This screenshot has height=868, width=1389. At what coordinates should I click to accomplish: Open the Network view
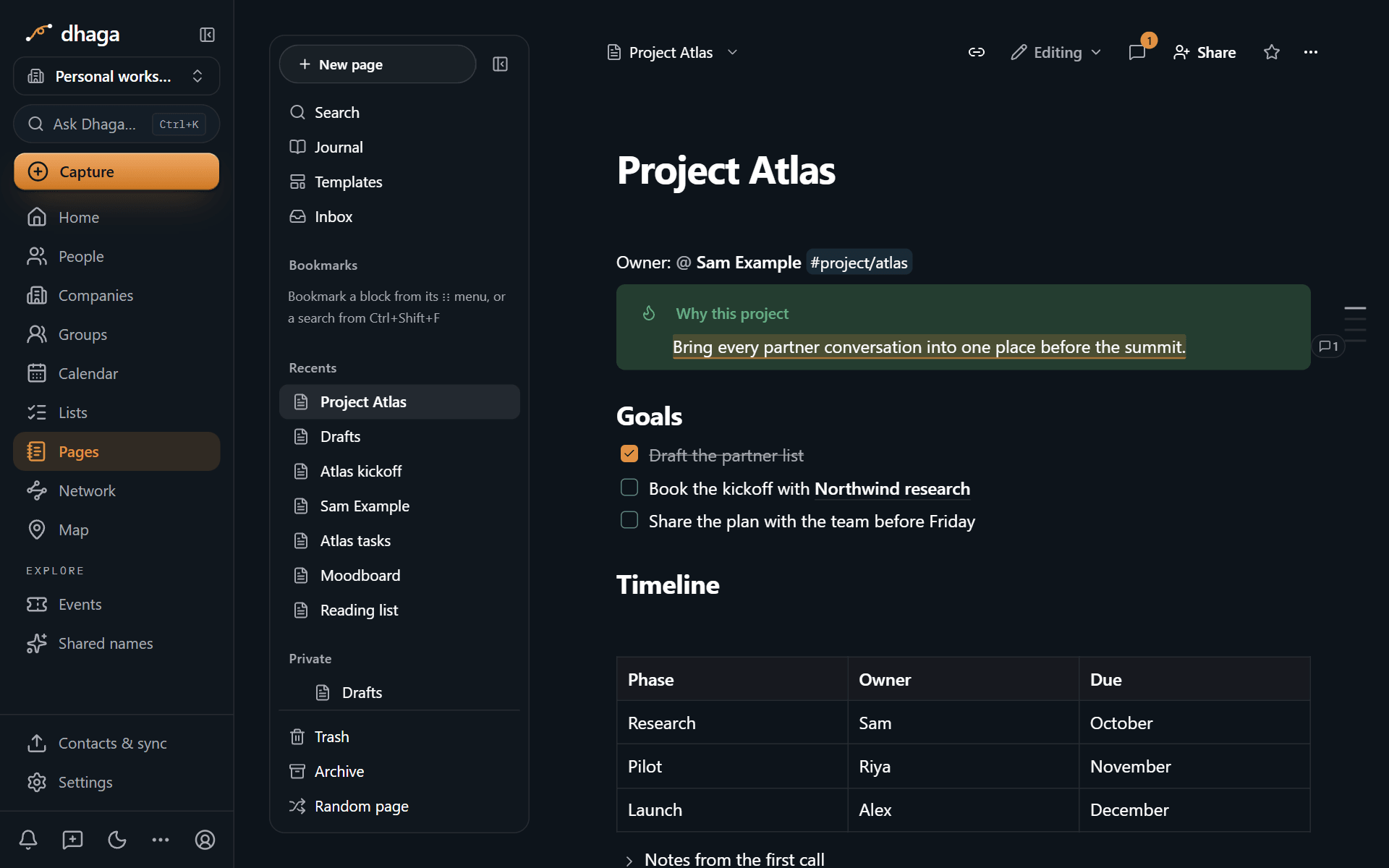point(116,490)
